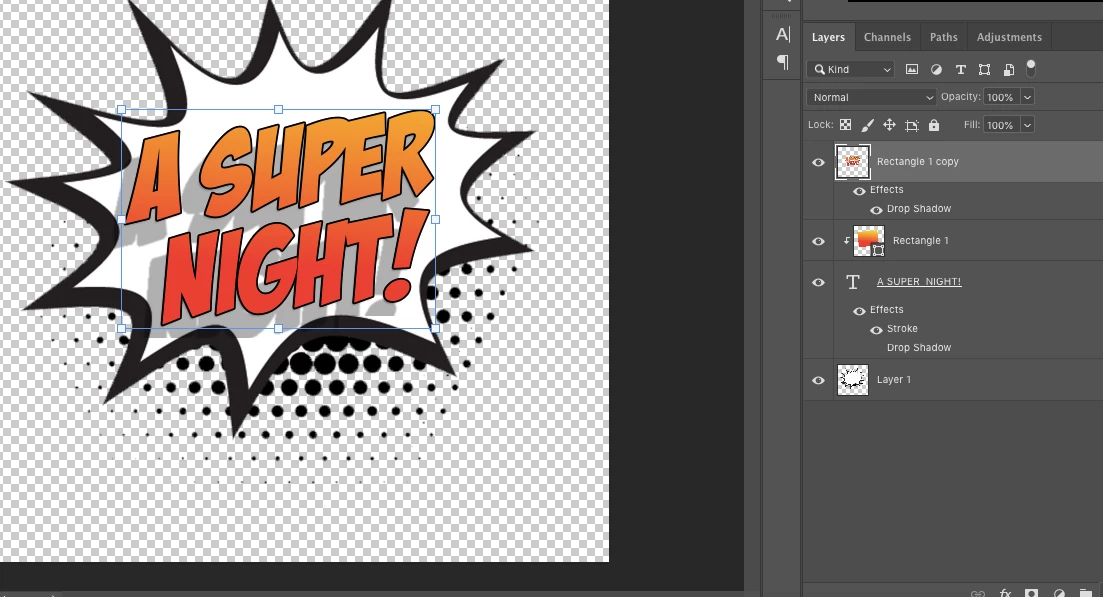Switch to the Channels tab
1103x597 pixels.
tap(887, 37)
